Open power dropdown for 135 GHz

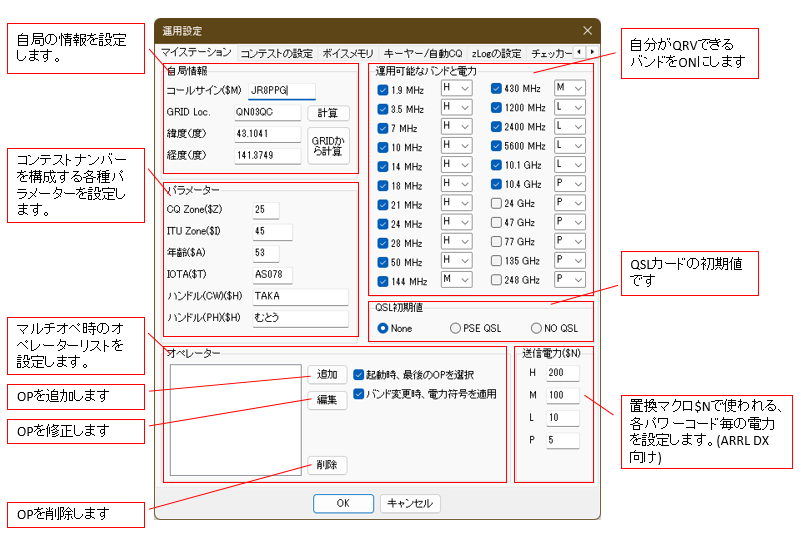tap(570, 260)
